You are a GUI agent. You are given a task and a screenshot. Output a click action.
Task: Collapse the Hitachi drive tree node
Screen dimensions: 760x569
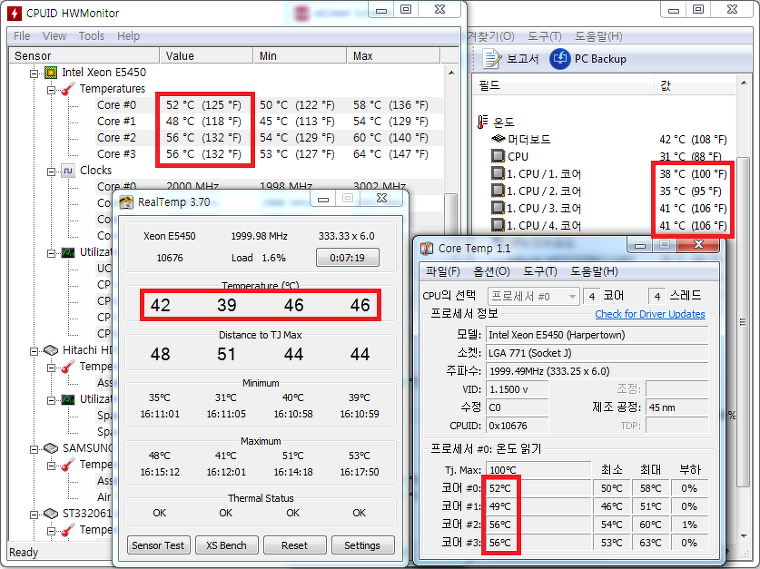tap(34, 351)
